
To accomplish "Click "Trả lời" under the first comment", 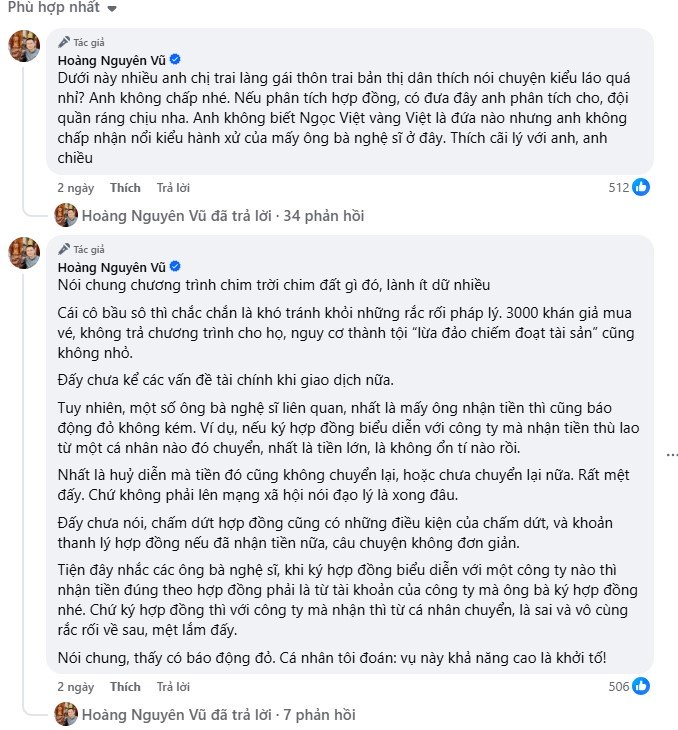I will [x=173, y=188].
